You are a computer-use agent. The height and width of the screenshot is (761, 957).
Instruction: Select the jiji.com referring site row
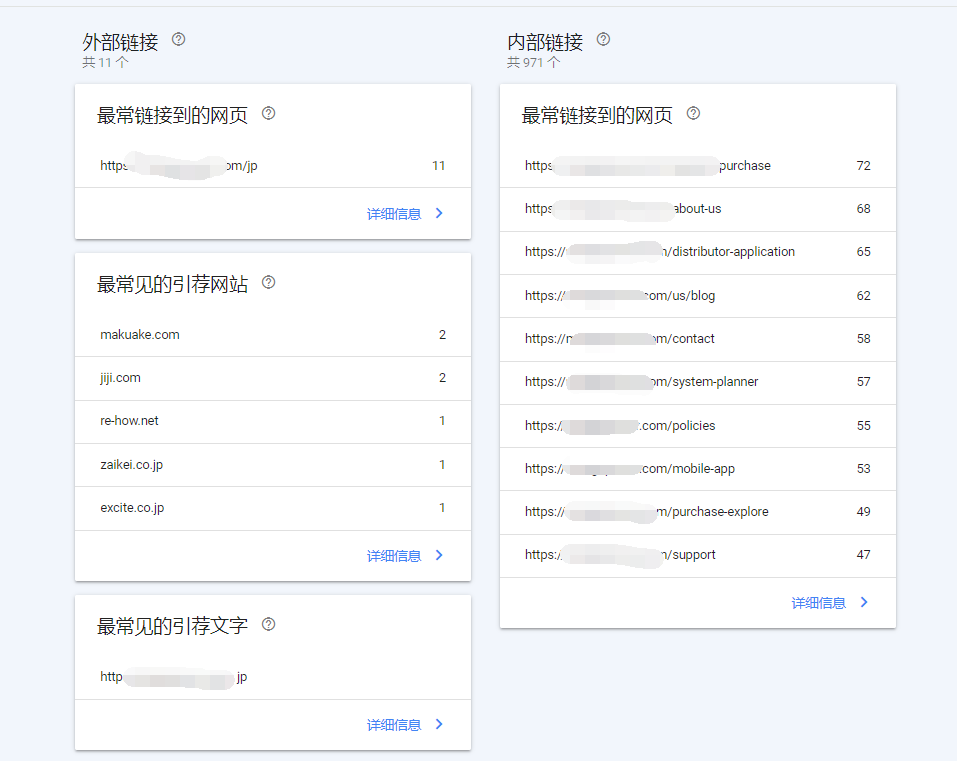pyautogui.click(x=270, y=378)
